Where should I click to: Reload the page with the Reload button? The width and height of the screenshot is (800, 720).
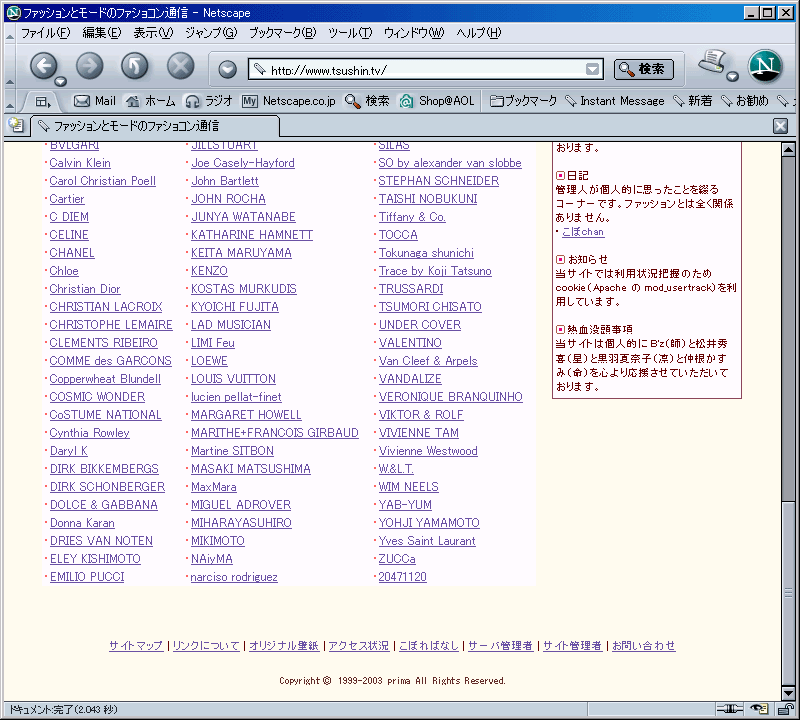(x=135, y=66)
